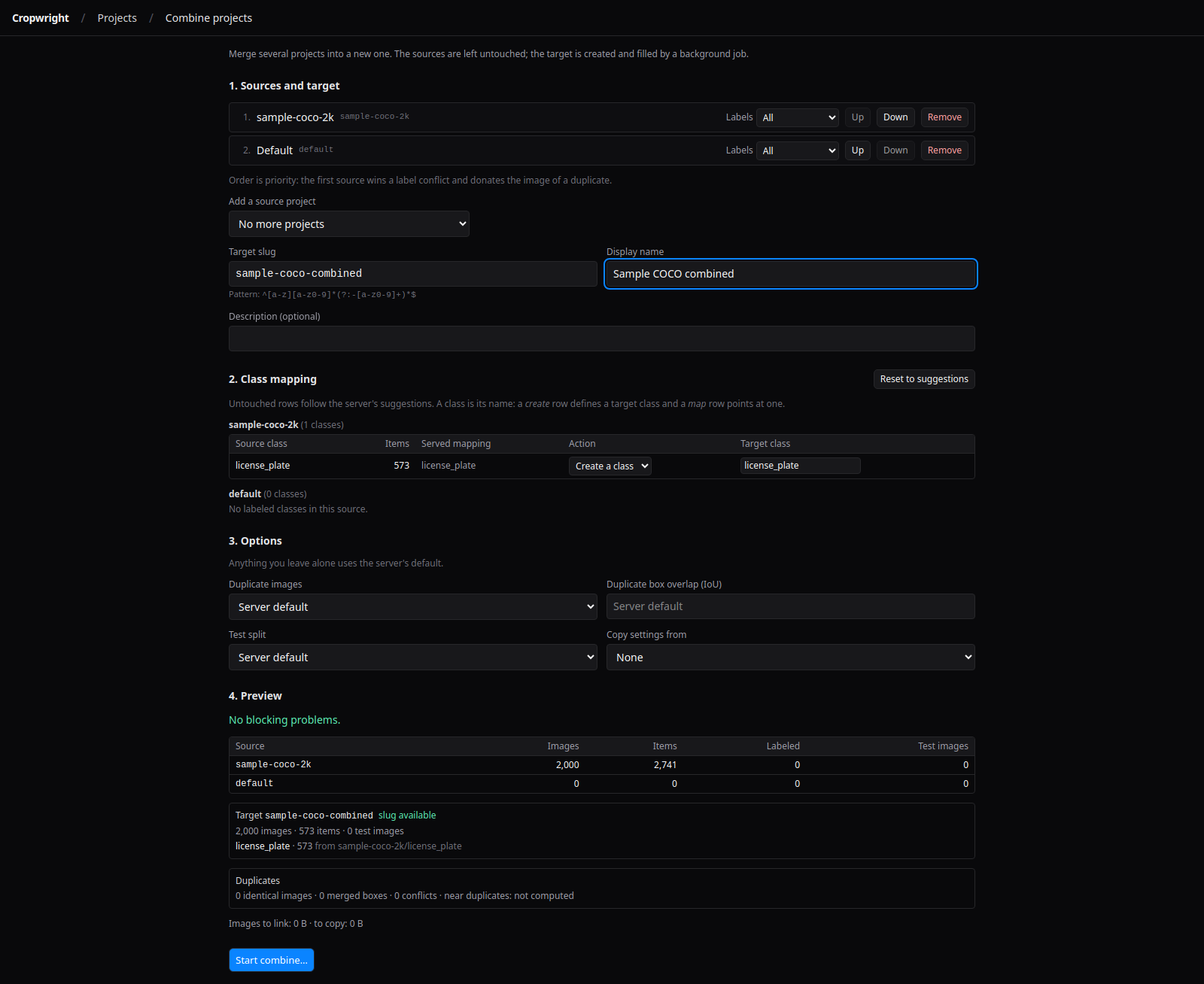
Task: Click the 'Target class' column header
Action: pos(765,444)
